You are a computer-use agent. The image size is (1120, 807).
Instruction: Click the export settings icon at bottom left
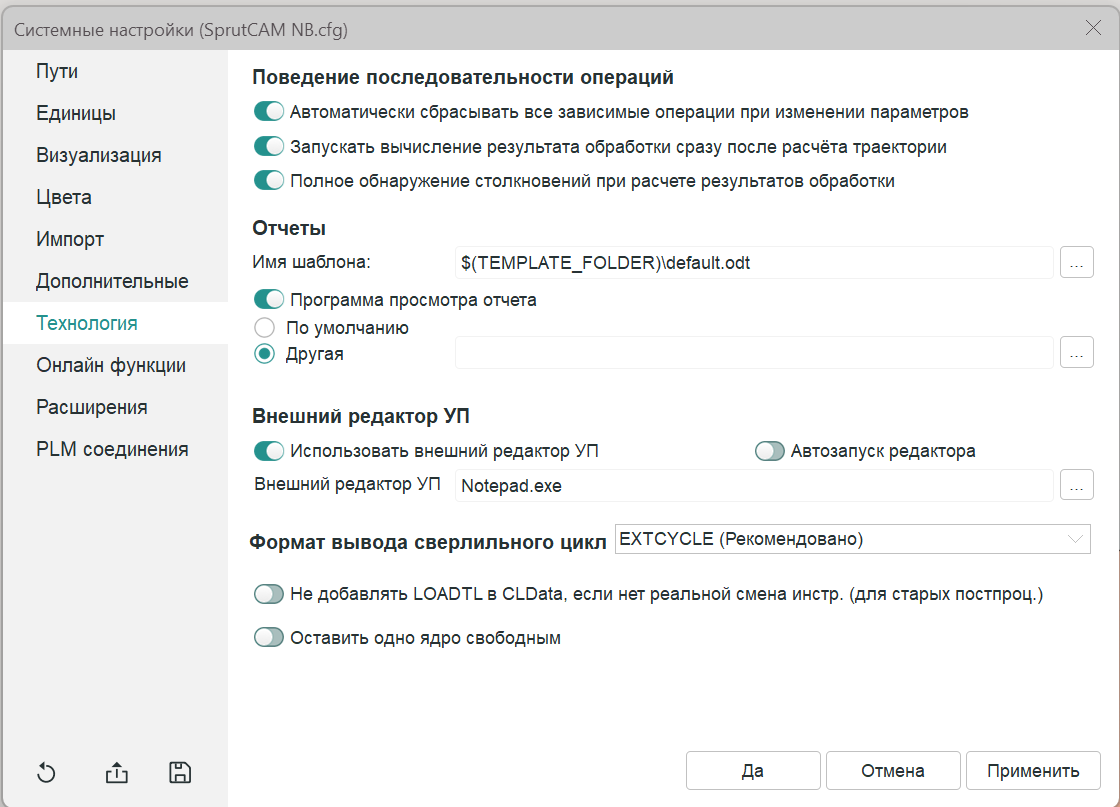117,772
